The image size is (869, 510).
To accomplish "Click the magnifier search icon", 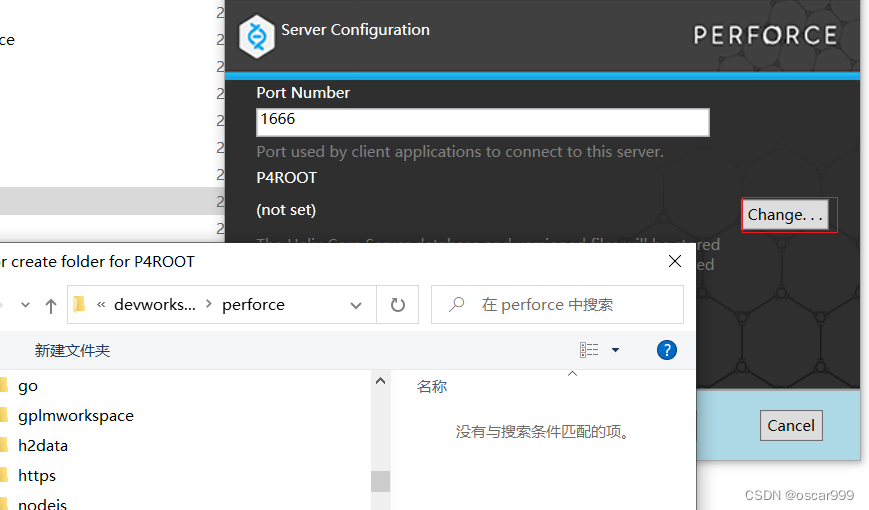I will 457,304.
